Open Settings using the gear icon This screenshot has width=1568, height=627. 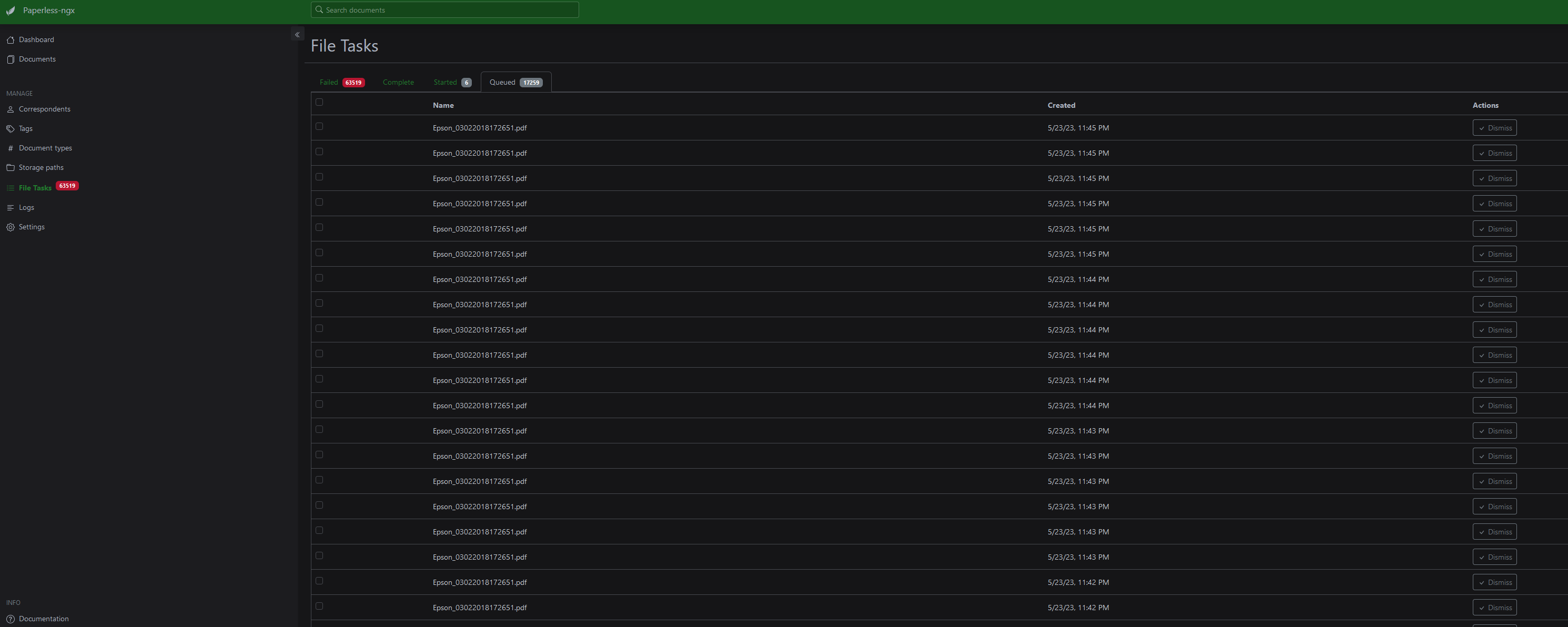click(x=11, y=227)
